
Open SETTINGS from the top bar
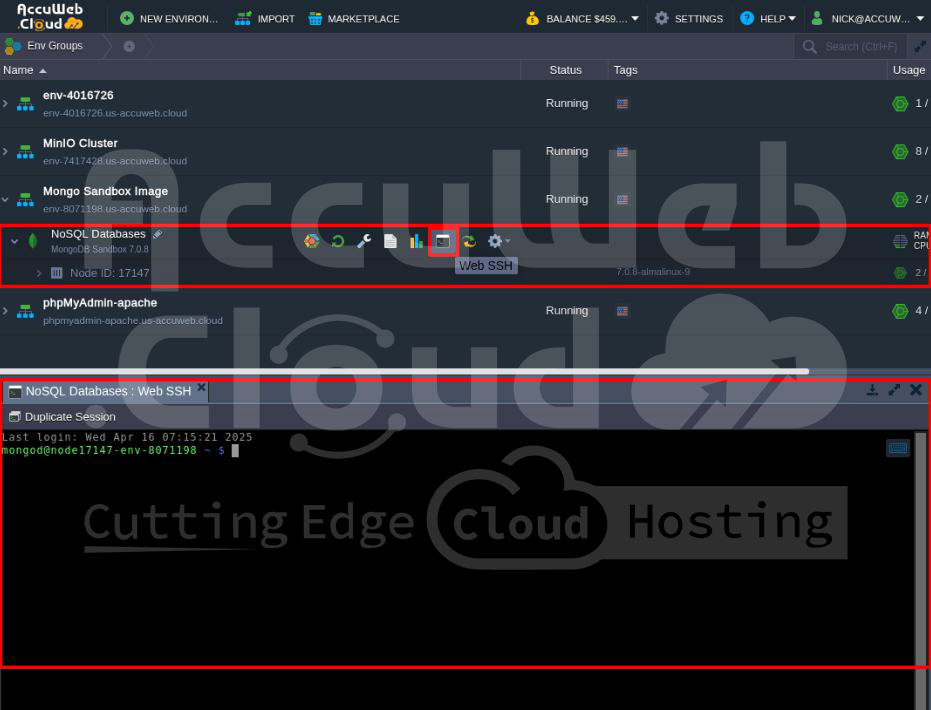[x=689, y=17]
